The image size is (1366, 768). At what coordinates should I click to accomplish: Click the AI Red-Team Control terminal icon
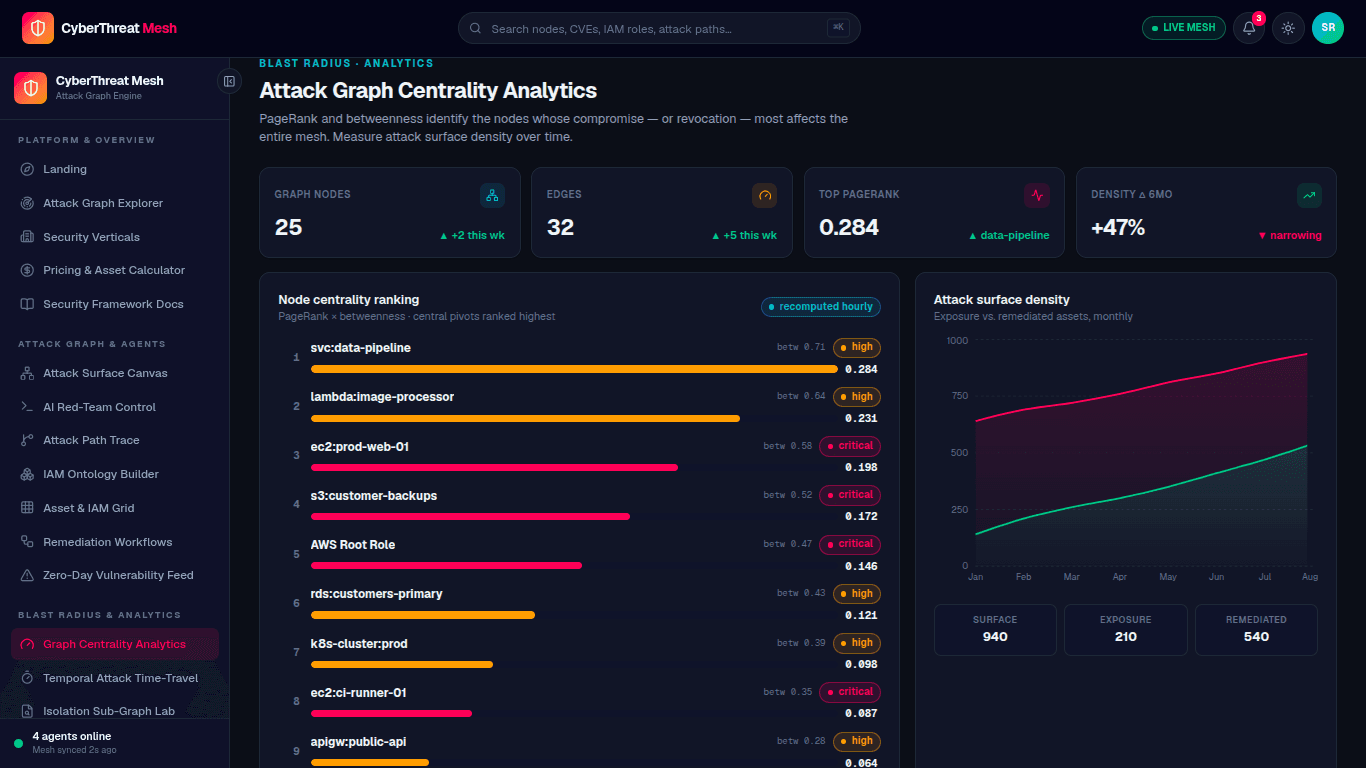click(x=27, y=407)
